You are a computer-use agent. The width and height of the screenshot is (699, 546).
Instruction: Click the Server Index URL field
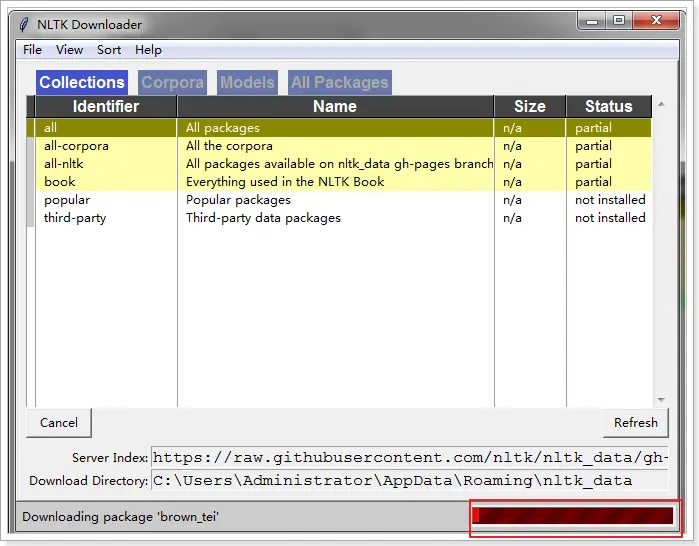410,458
